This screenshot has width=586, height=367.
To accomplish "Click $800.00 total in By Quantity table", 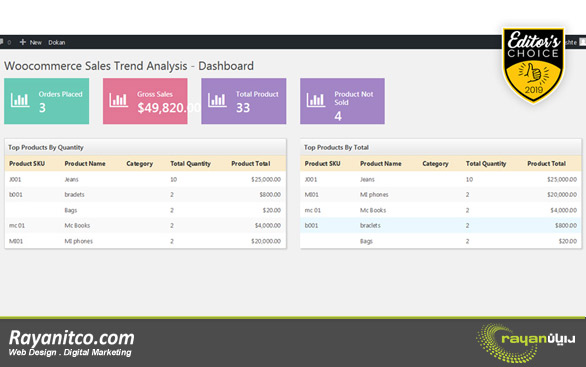I will click(x=270, y=195).
